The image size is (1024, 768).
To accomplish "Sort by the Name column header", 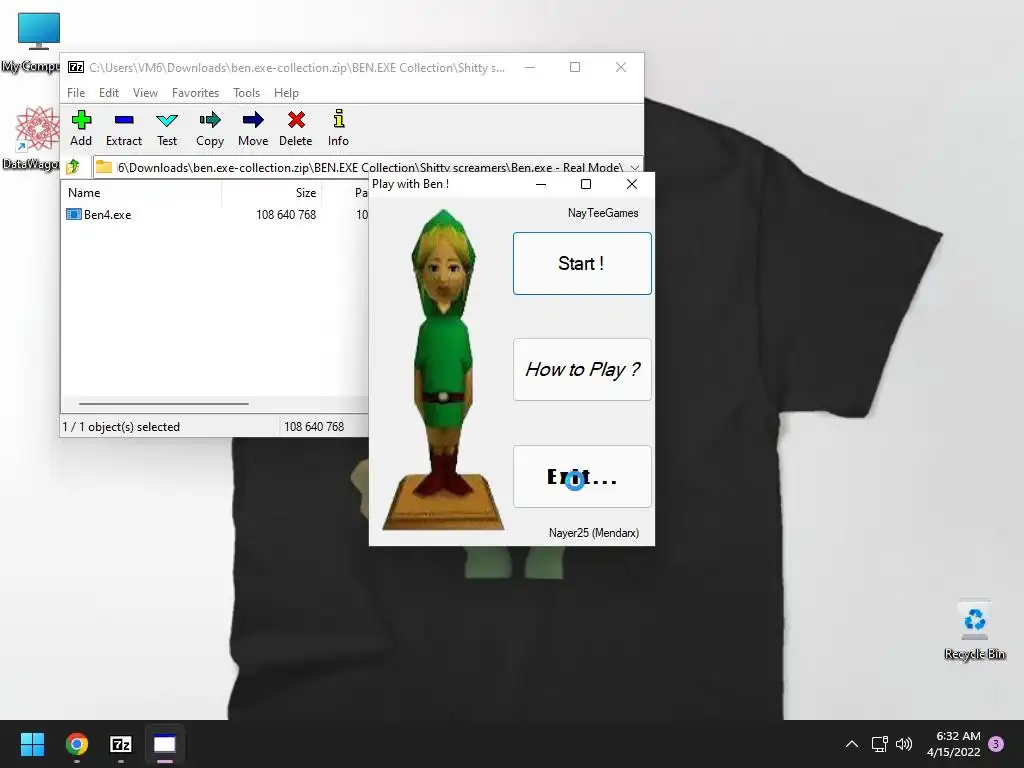I will click(84, 193).
